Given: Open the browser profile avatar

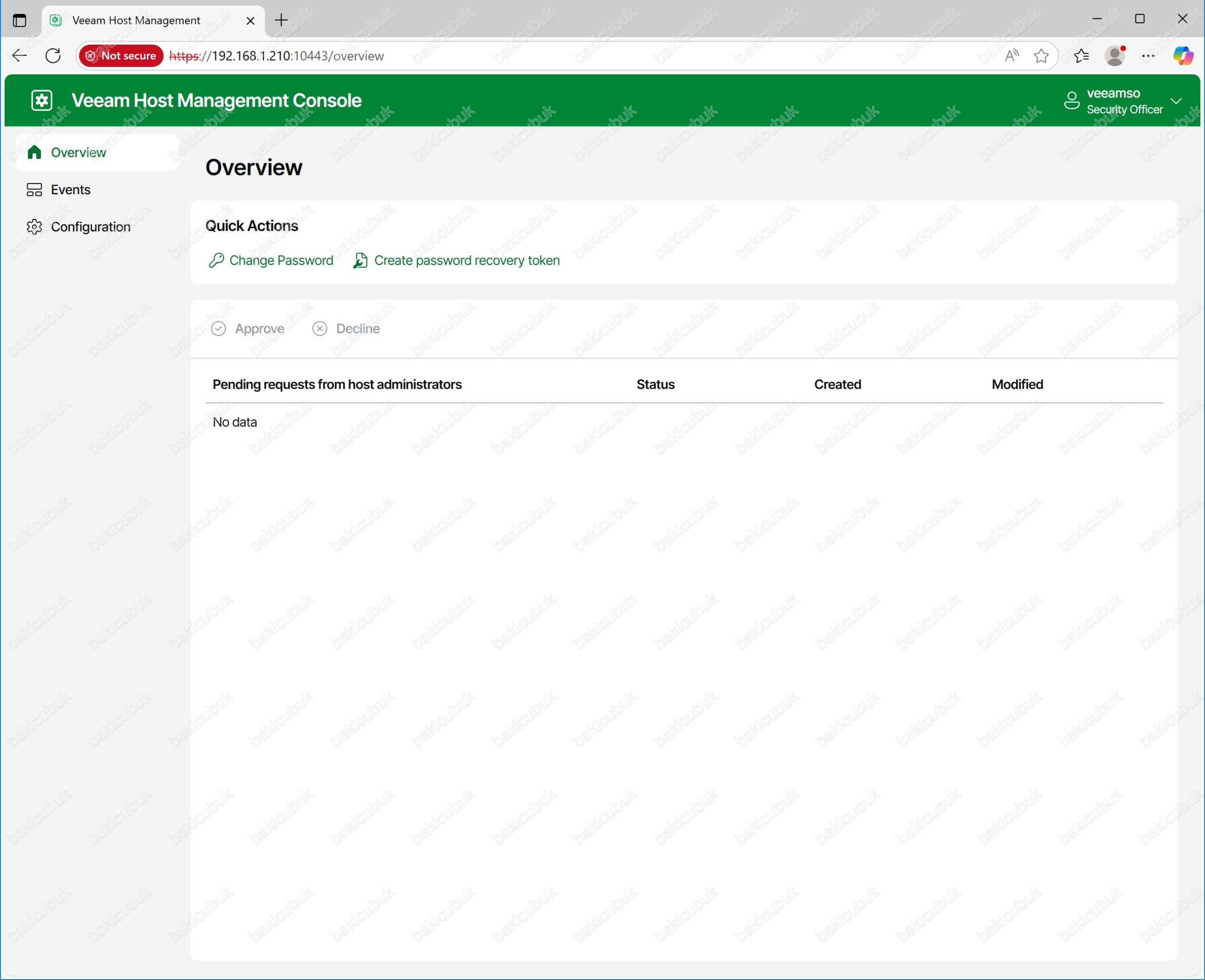Looking at the screenshot, I should tap(1115, 56).
